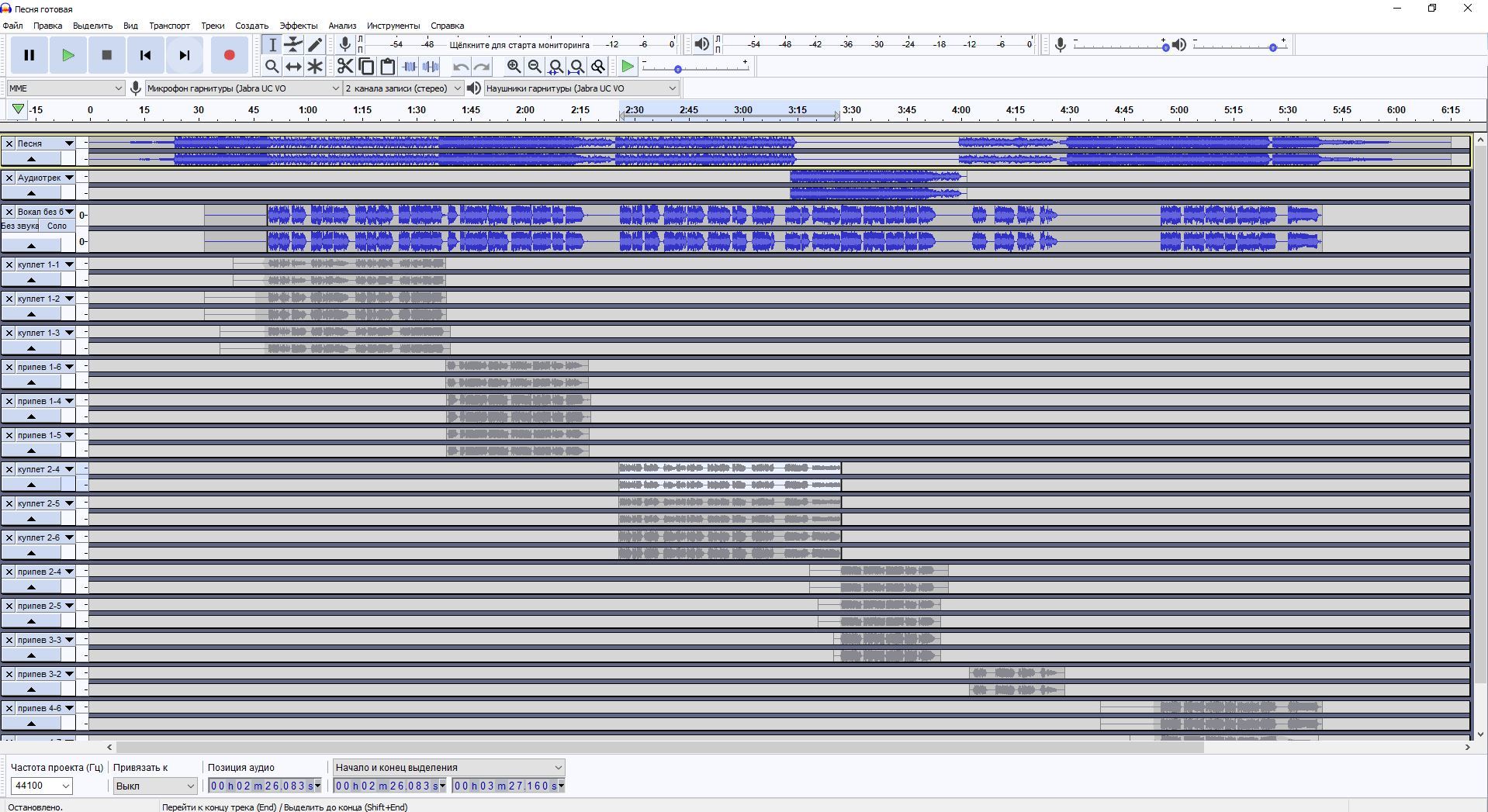This screenshot has height=812, width=1488.
Task: Close the припев 3-2 track
Action: [x=9, y=674]
